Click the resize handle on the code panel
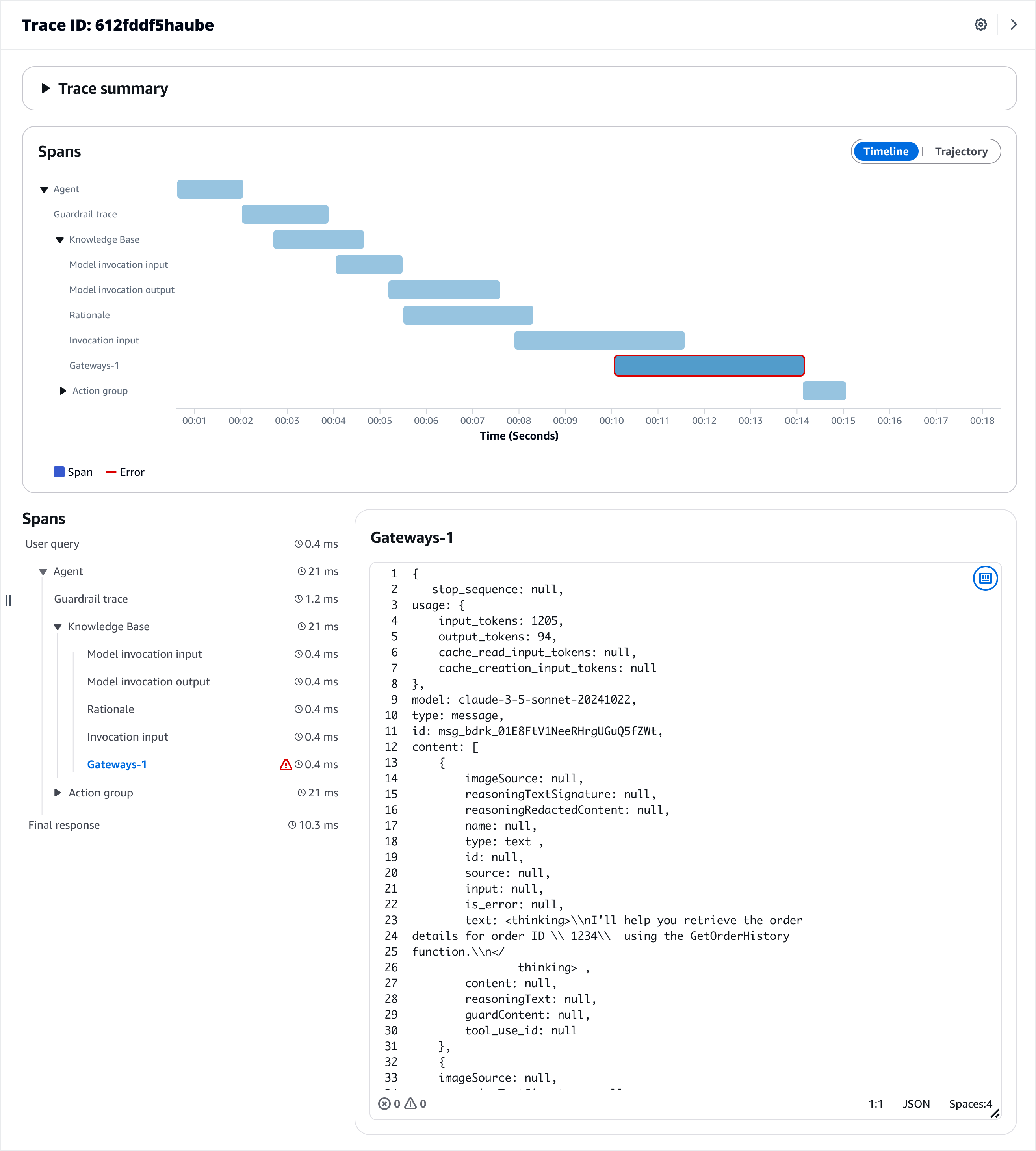This screenshot has width=1036, height=1151. click(x=995, y=1114)
